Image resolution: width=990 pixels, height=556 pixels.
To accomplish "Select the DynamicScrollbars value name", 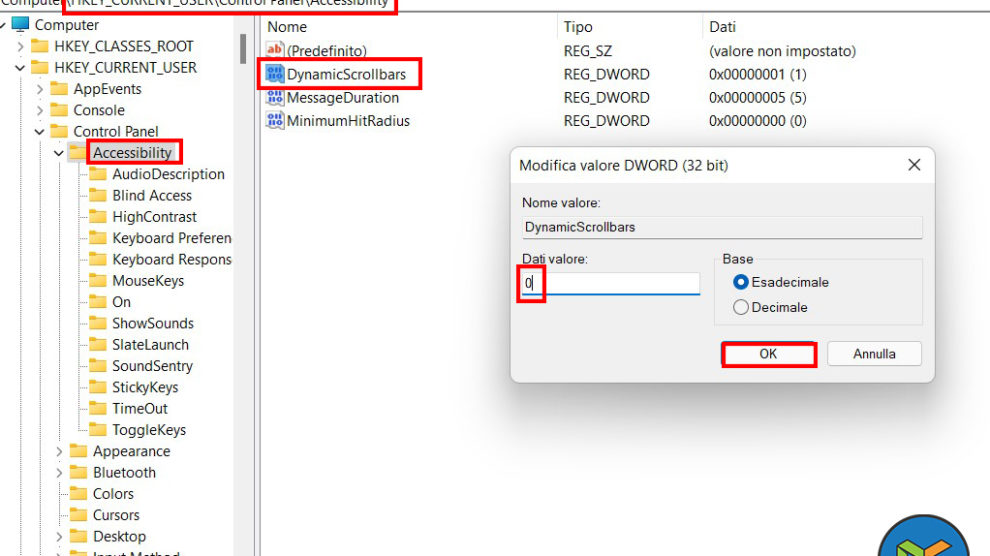I will (346, 74).
